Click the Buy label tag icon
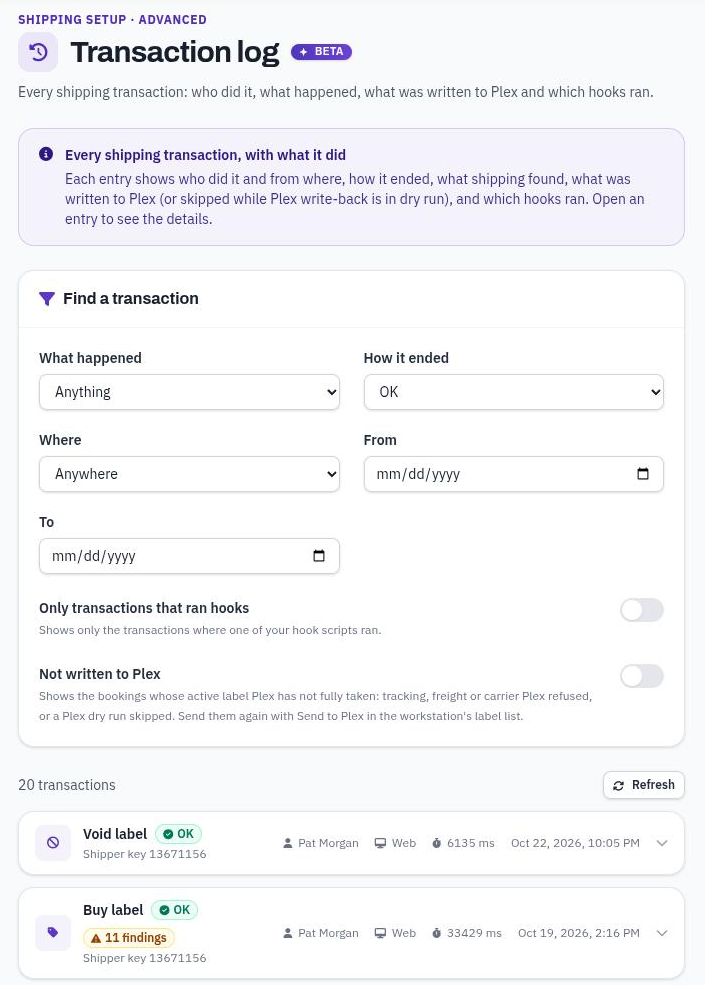 53,932
